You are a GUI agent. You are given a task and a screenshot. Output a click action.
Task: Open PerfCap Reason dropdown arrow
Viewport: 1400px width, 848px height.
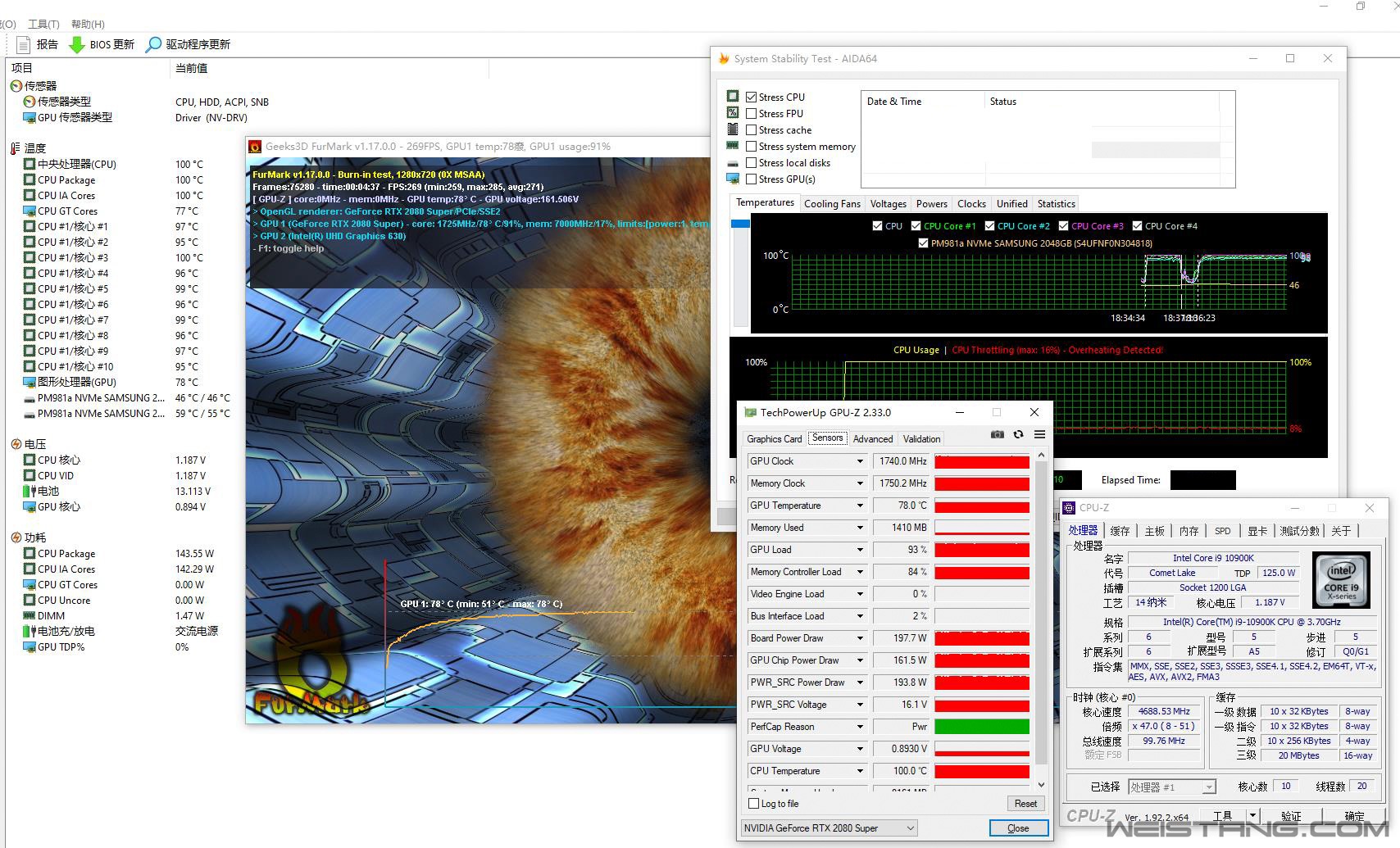click(860, 727)
